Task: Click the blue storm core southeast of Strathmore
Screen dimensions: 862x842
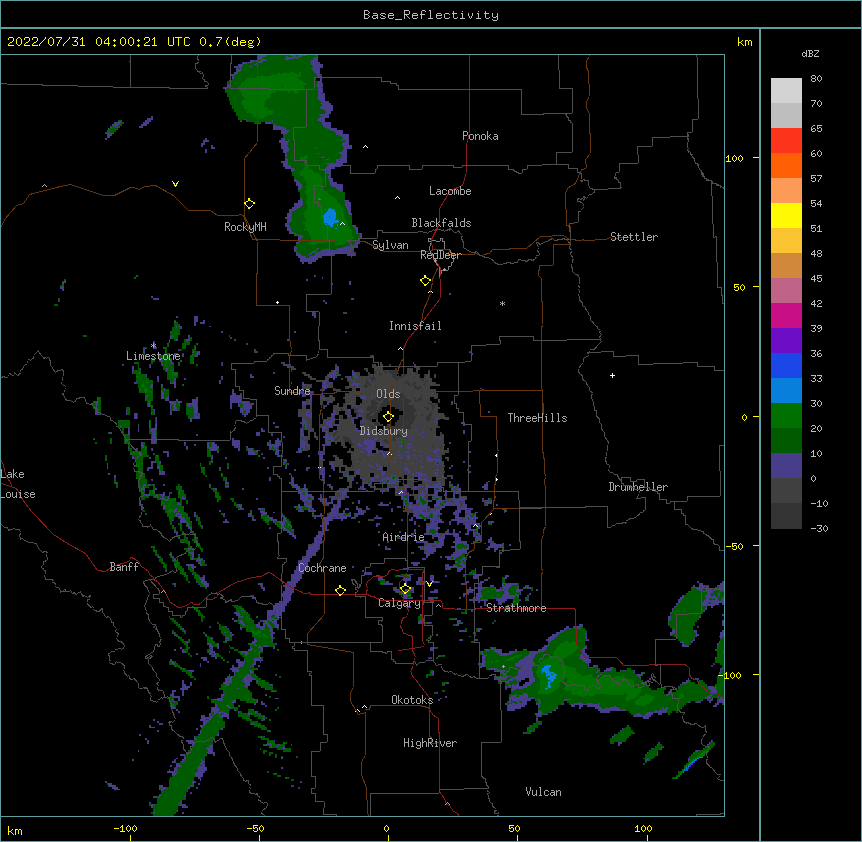Action: pyautogui.click(x=549, y=675)
